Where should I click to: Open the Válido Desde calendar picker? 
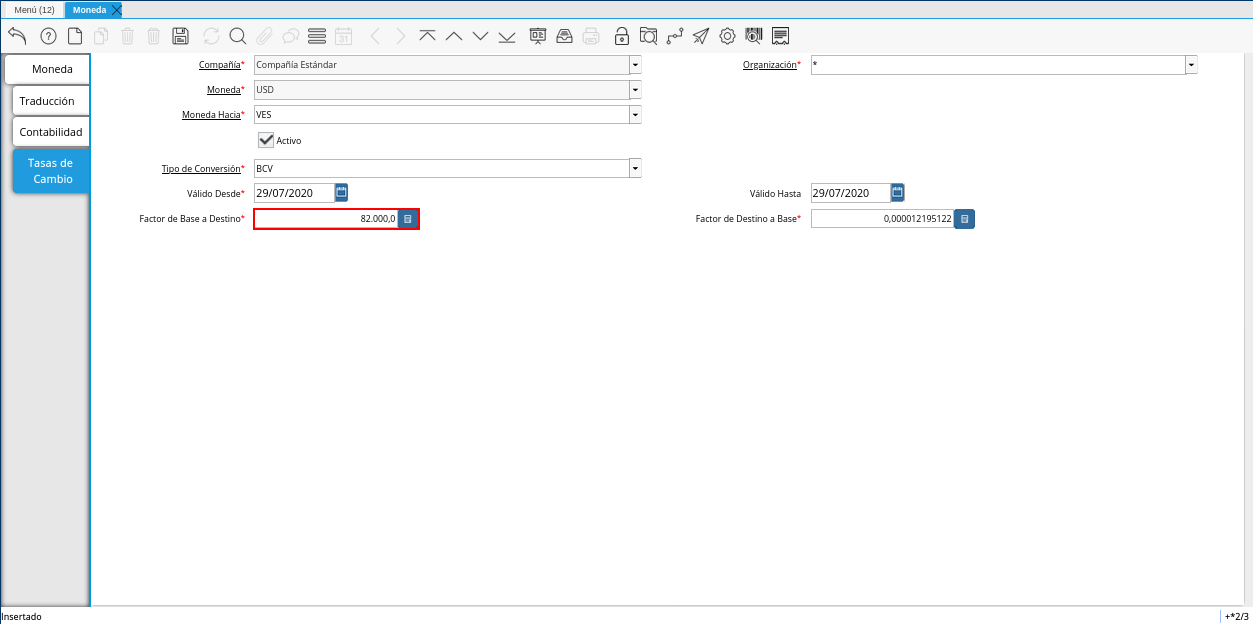pyautogui.click(x=341, y=192)
